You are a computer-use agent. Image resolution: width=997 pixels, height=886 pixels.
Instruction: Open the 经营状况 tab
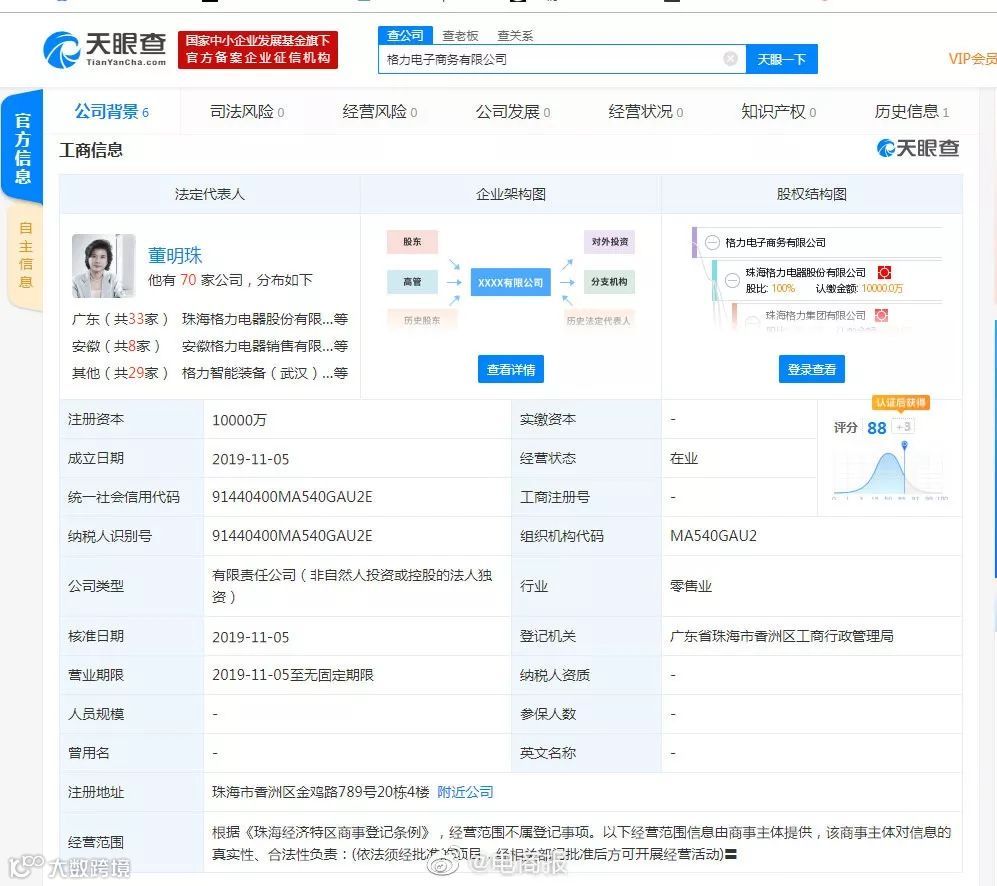(645, 112)
